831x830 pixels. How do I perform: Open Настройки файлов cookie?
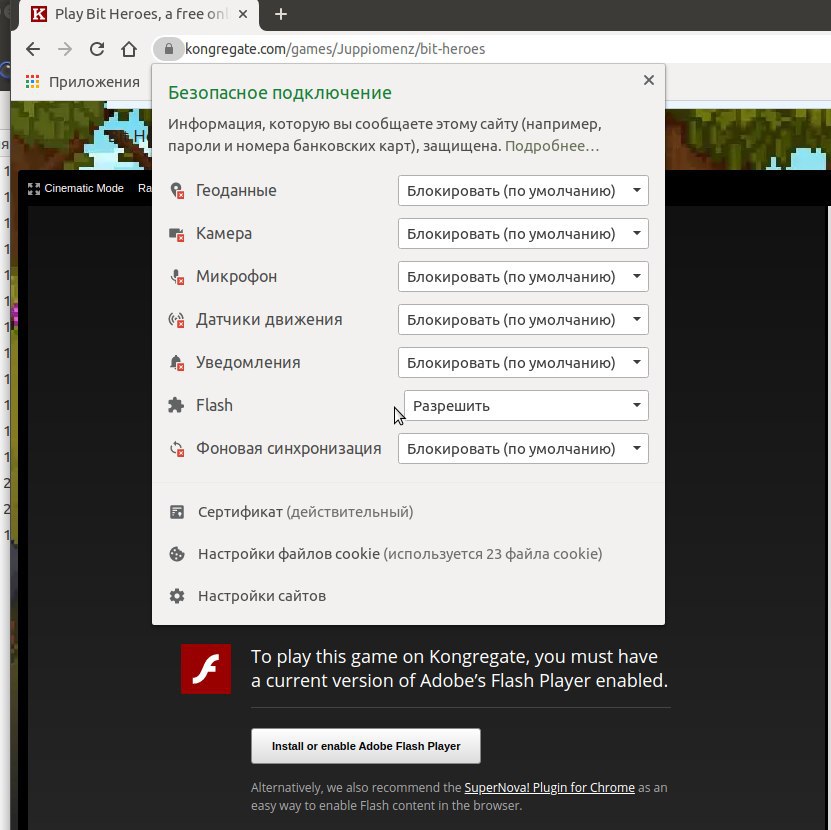(x=400, y=554)
